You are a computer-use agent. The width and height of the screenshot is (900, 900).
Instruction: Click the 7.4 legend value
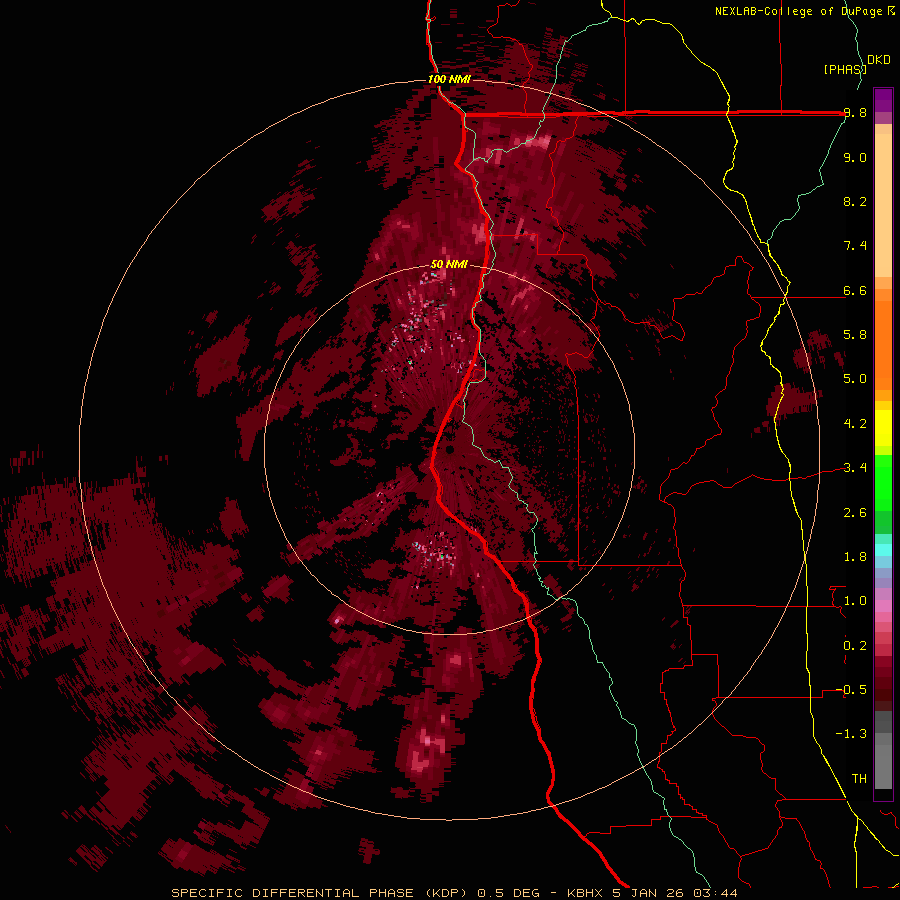tap(855, 246)
